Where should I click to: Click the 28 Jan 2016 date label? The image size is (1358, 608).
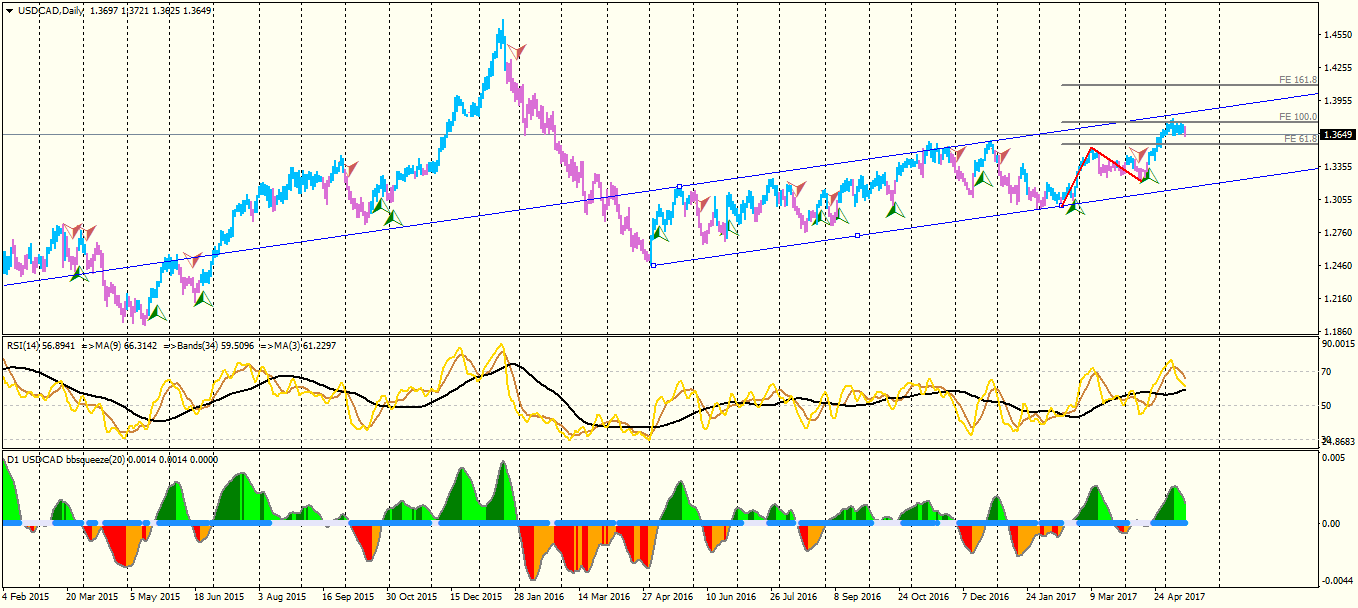pos(539,596)
